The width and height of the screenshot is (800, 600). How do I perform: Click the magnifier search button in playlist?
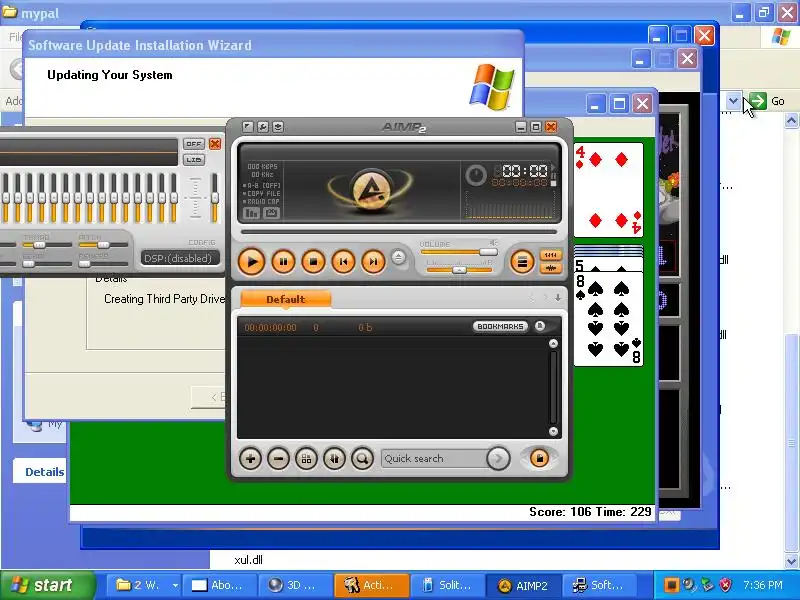point(362,459)
